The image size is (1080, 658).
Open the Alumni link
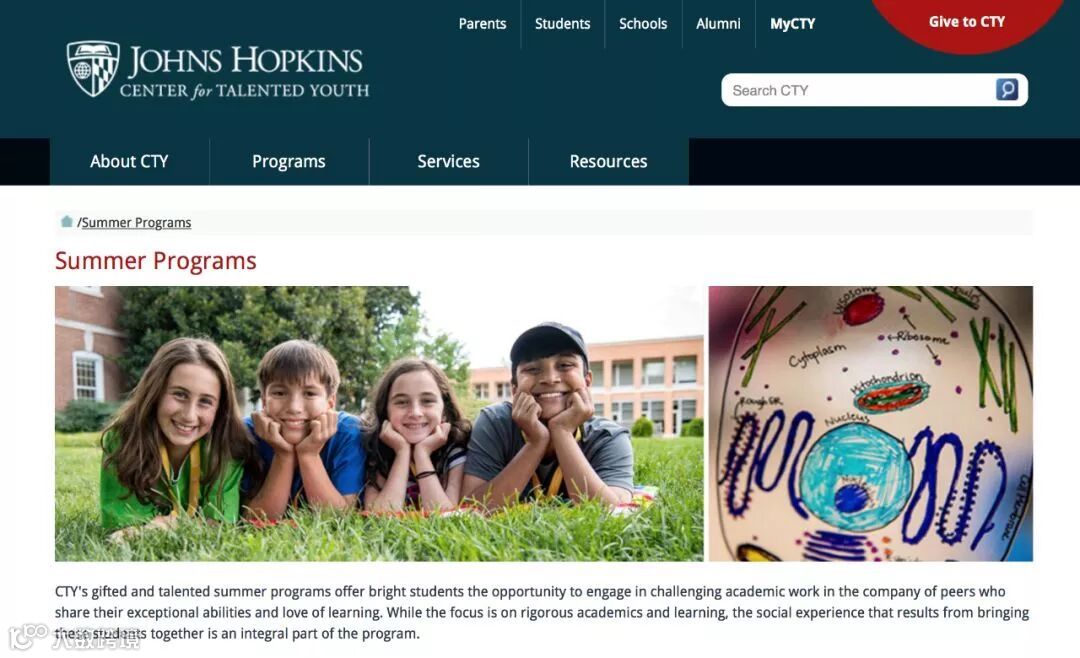(x=718, y=23)
